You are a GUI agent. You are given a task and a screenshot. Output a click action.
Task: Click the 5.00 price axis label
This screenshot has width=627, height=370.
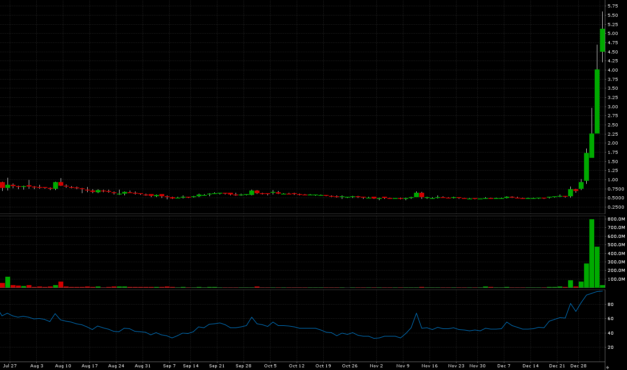coord(613,34)
